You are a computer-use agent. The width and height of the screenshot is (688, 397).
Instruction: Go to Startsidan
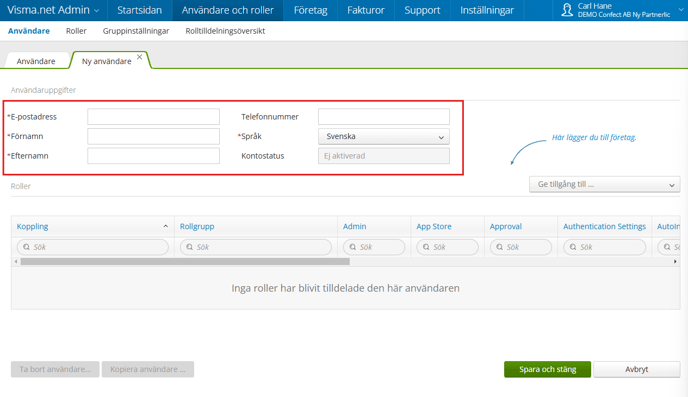[140, 10]
